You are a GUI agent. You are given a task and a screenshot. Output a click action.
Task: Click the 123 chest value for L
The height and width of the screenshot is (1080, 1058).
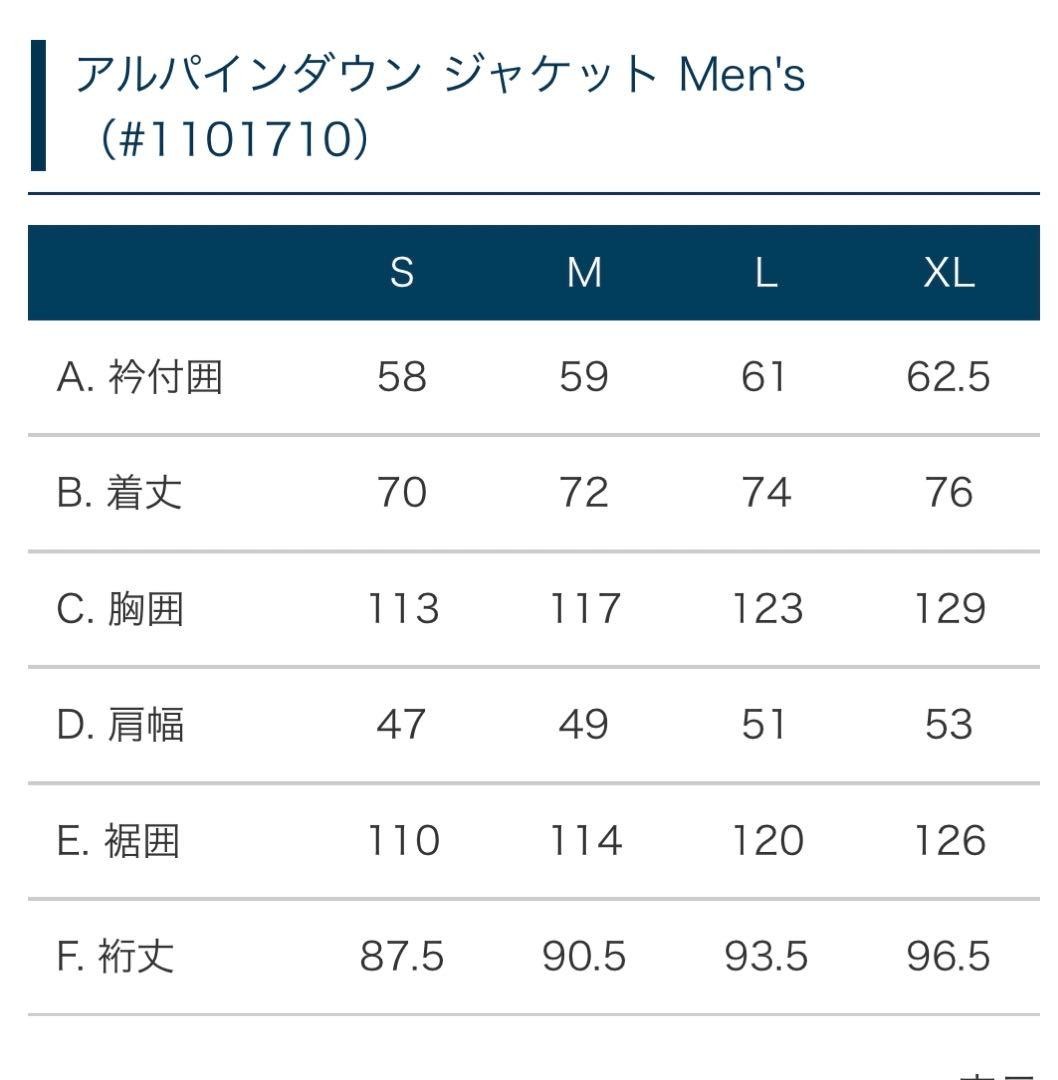coord(766,609)
